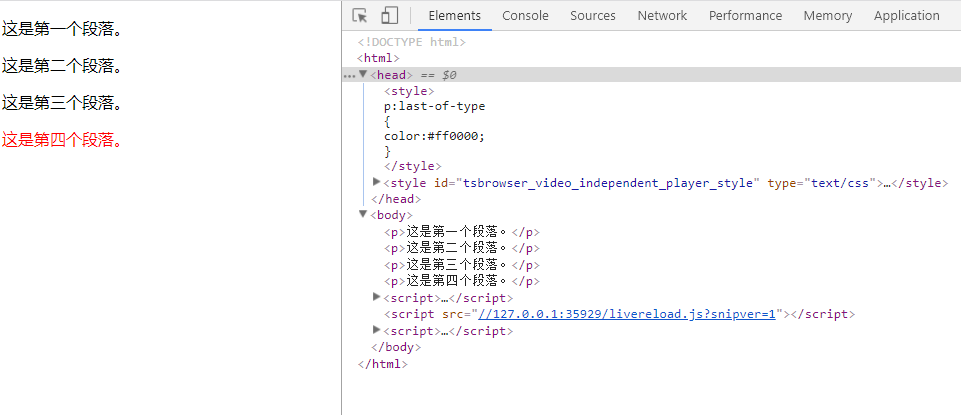Click the red fourth paragraph on the page
The image size is (961, 415).
[64, 139]
